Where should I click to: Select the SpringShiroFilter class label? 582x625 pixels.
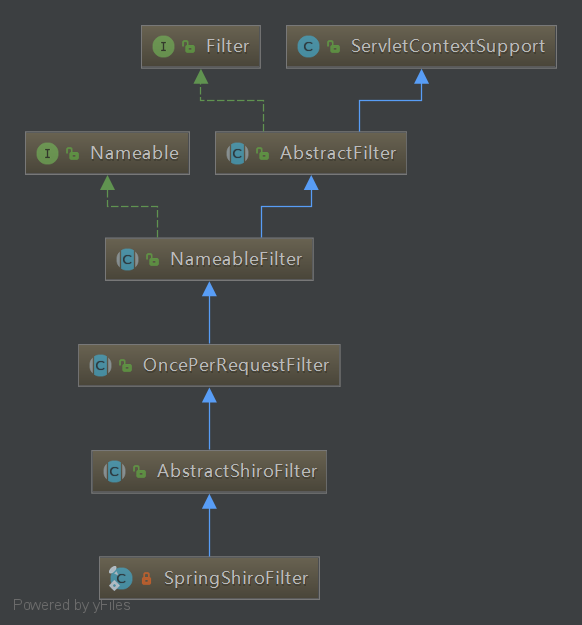[x=236, y=578]
